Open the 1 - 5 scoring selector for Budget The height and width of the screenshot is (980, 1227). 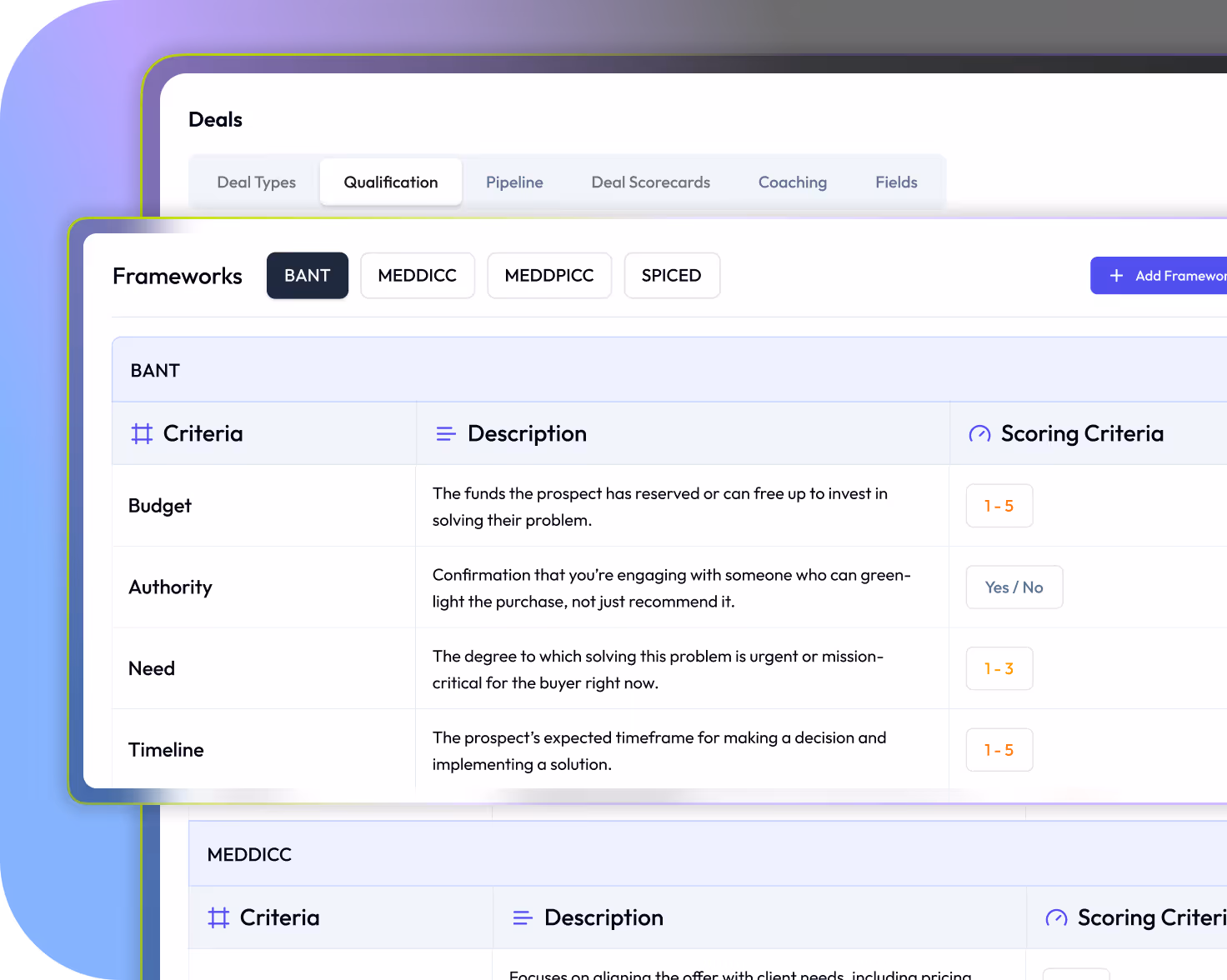click(999, 505)
